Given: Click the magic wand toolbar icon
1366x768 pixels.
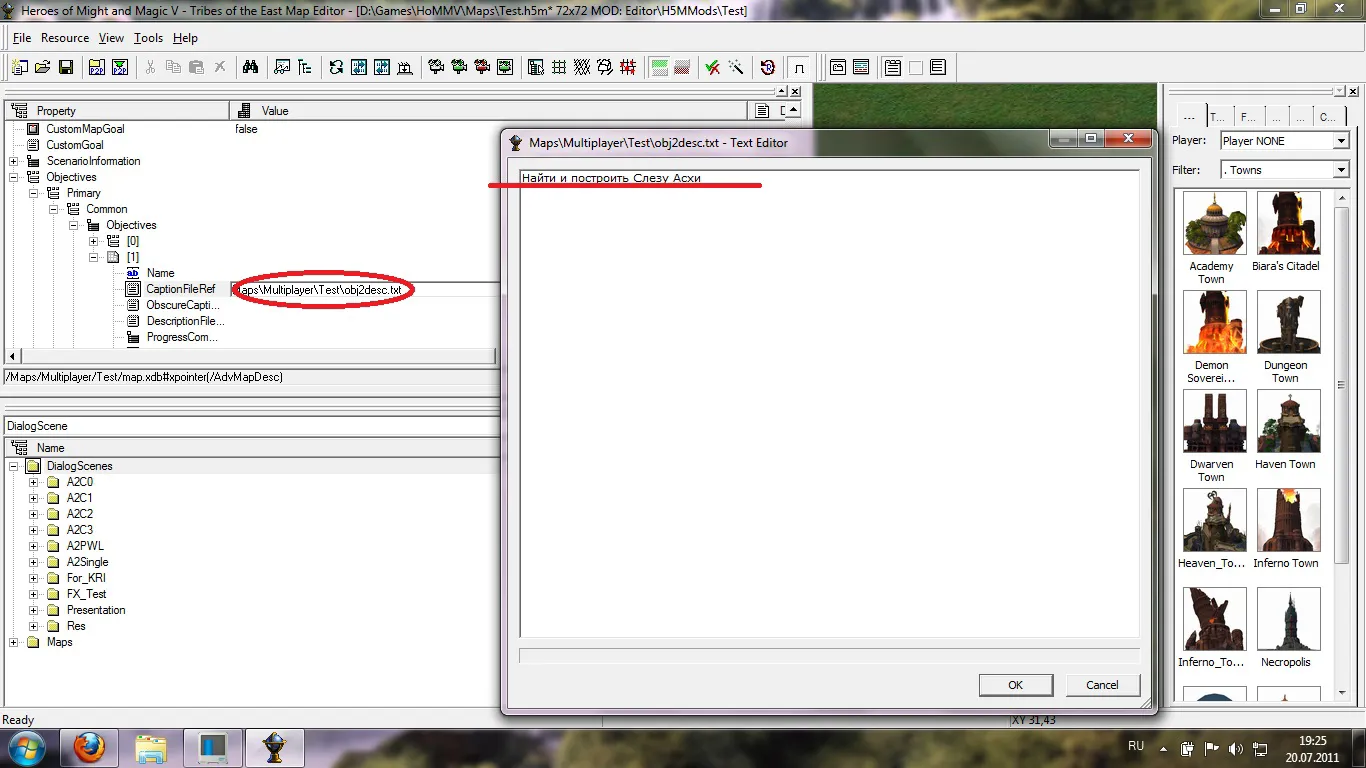Looking at the screenshot, I should [735, 67].
